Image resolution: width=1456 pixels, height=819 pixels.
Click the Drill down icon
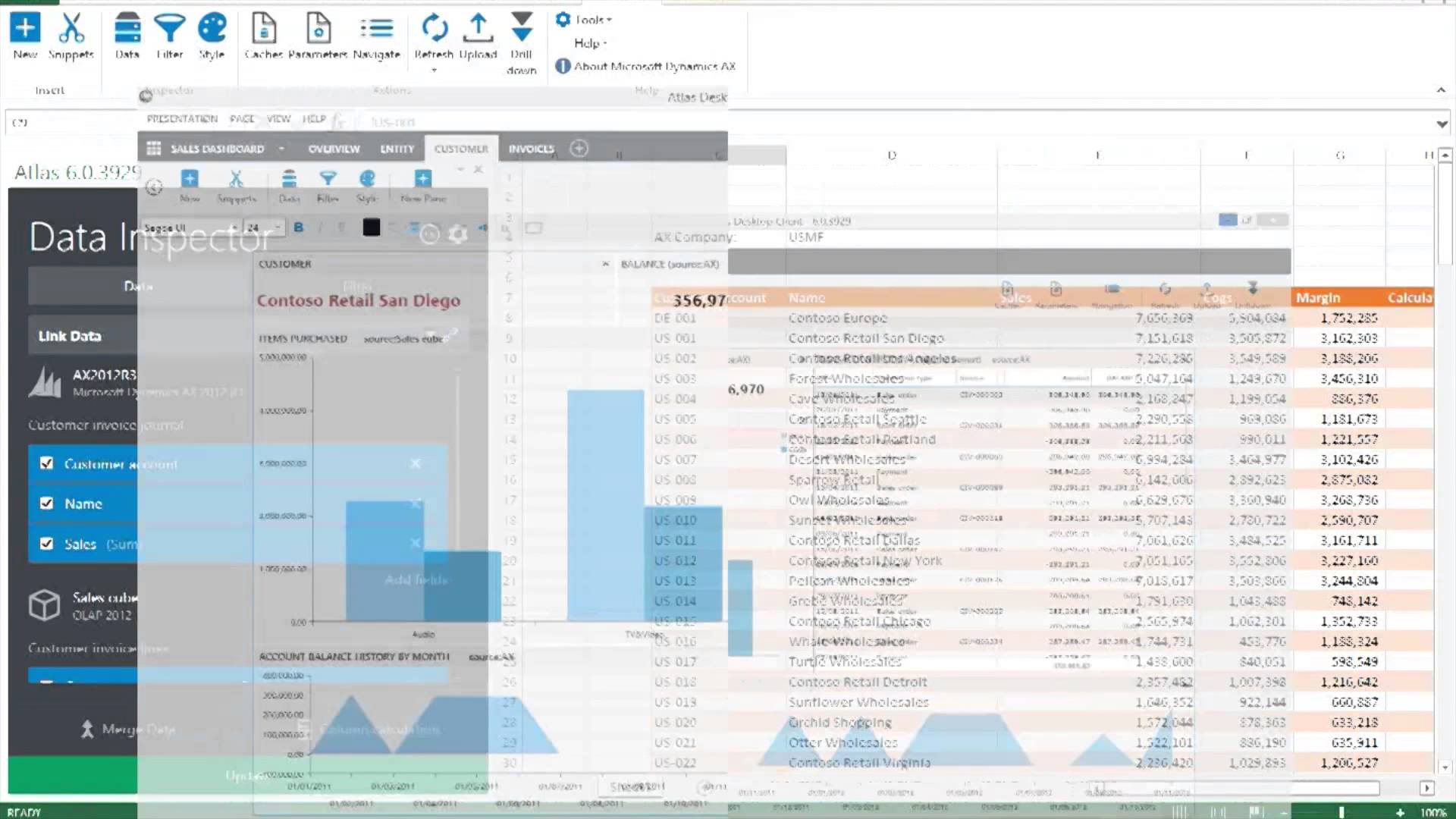point(522,27)
